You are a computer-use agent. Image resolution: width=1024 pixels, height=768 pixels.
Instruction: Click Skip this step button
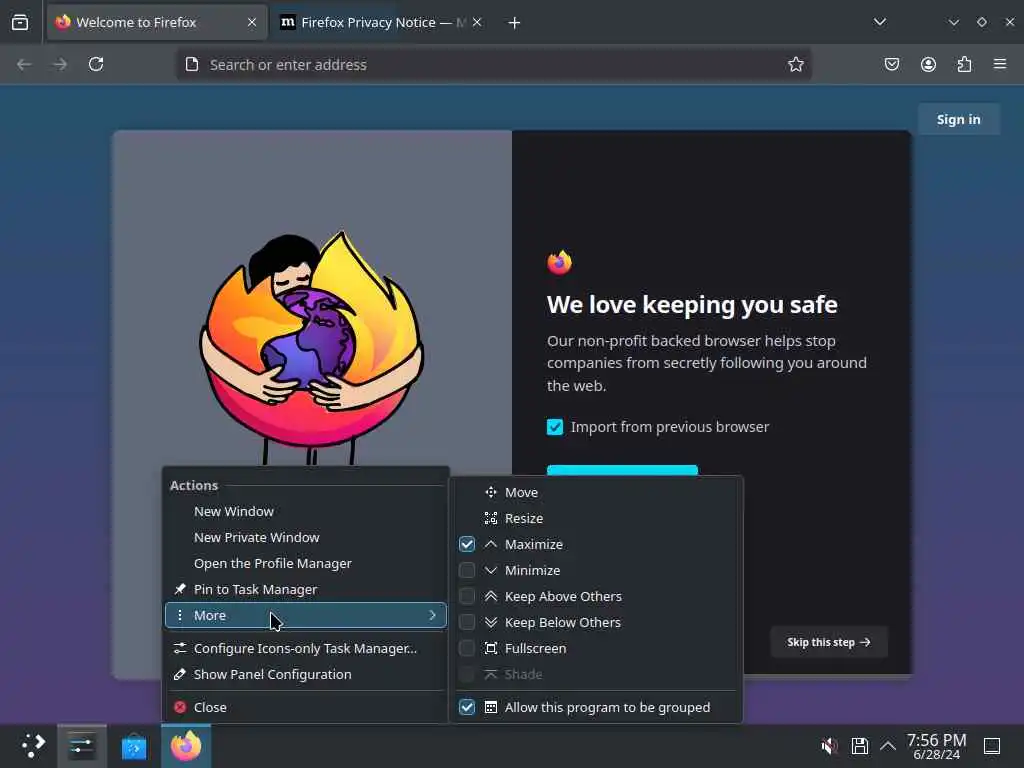tap(829, 643)
